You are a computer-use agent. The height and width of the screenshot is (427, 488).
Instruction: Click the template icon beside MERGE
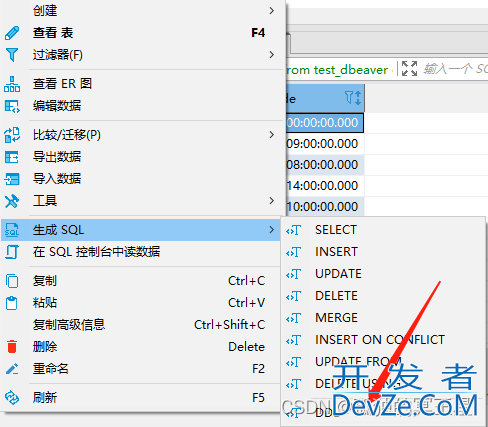click(x=294, y=318)
